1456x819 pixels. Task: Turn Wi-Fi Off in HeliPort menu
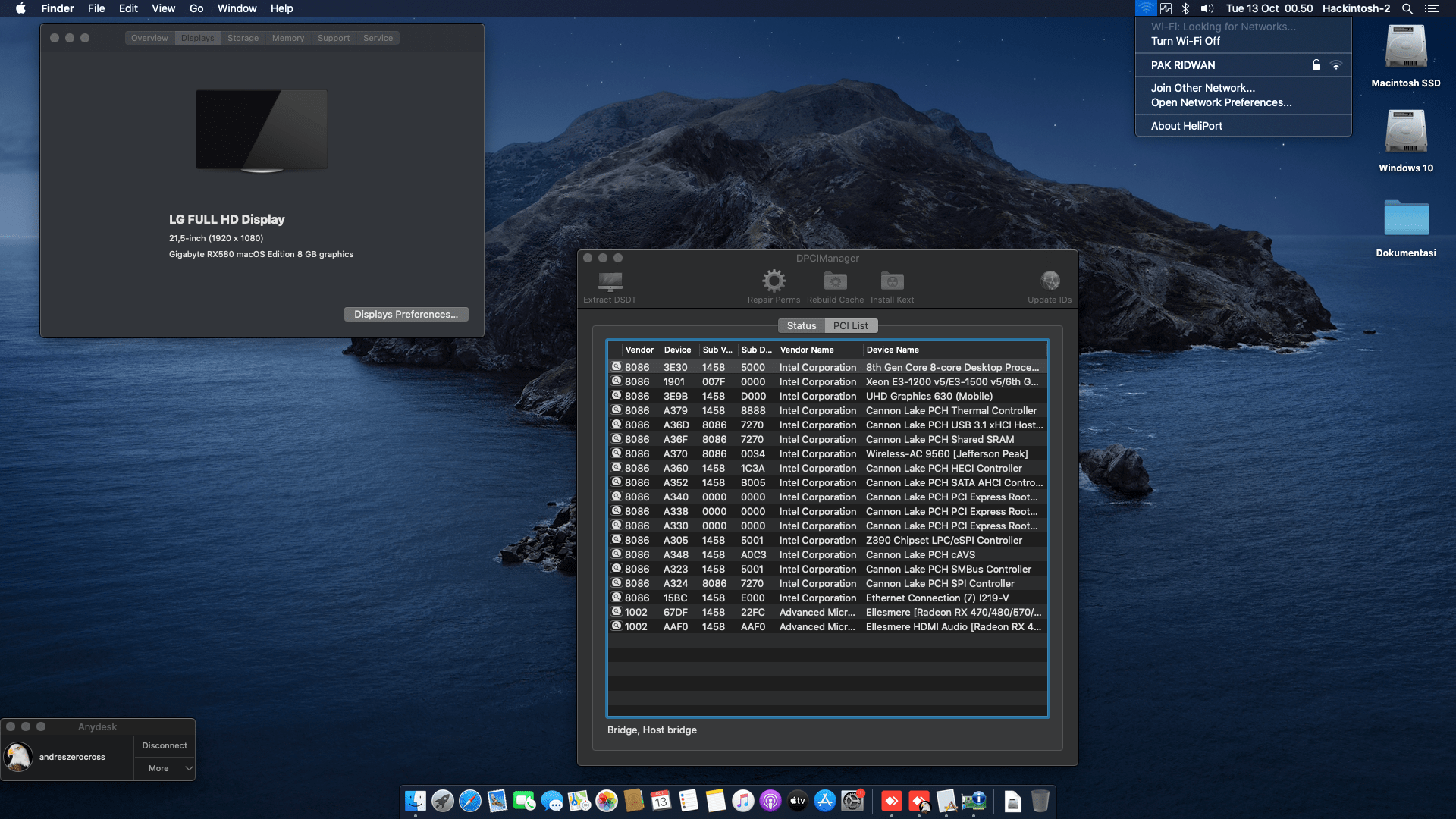pyautogui.click(x=1185, y=41)
